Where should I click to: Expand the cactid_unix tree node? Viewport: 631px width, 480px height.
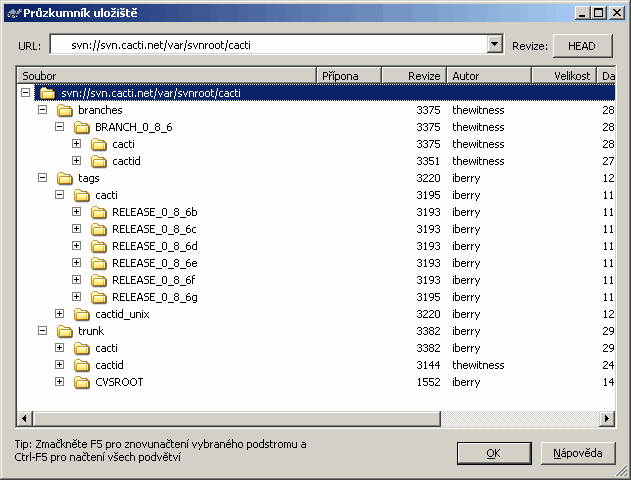coord(59,314)
